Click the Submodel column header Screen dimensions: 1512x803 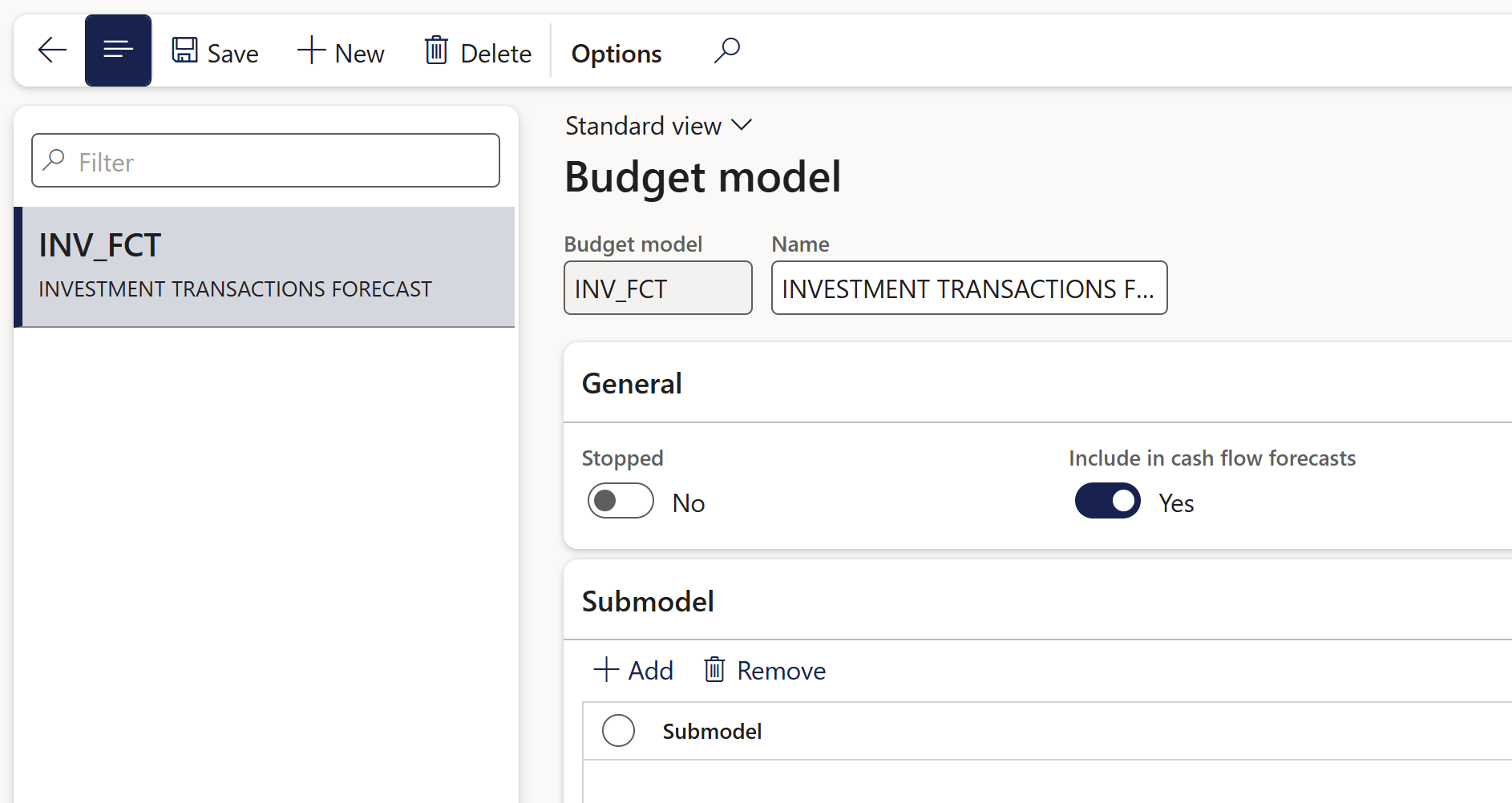click(x=712, y=732)
